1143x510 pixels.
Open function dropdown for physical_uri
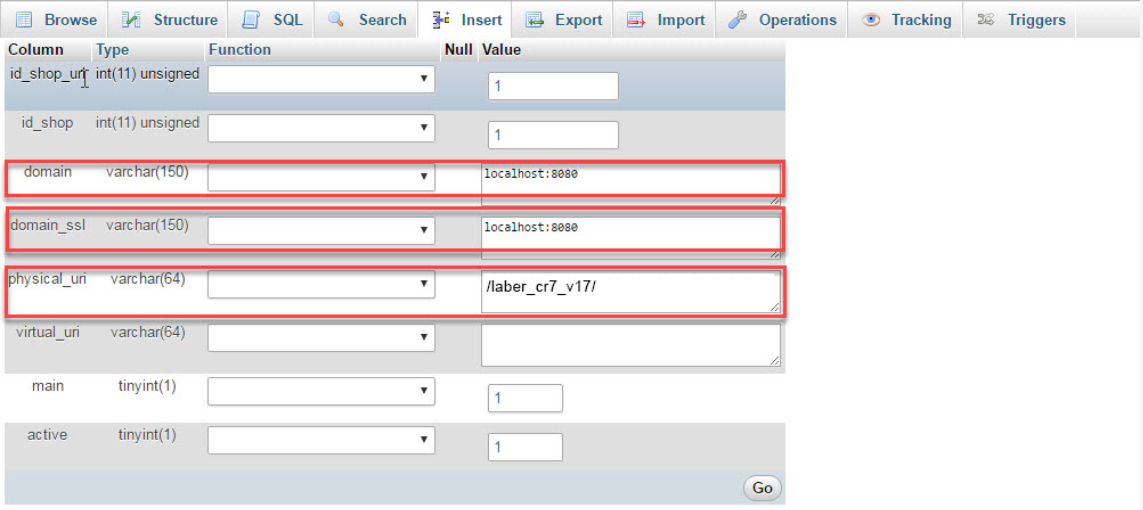321,283
